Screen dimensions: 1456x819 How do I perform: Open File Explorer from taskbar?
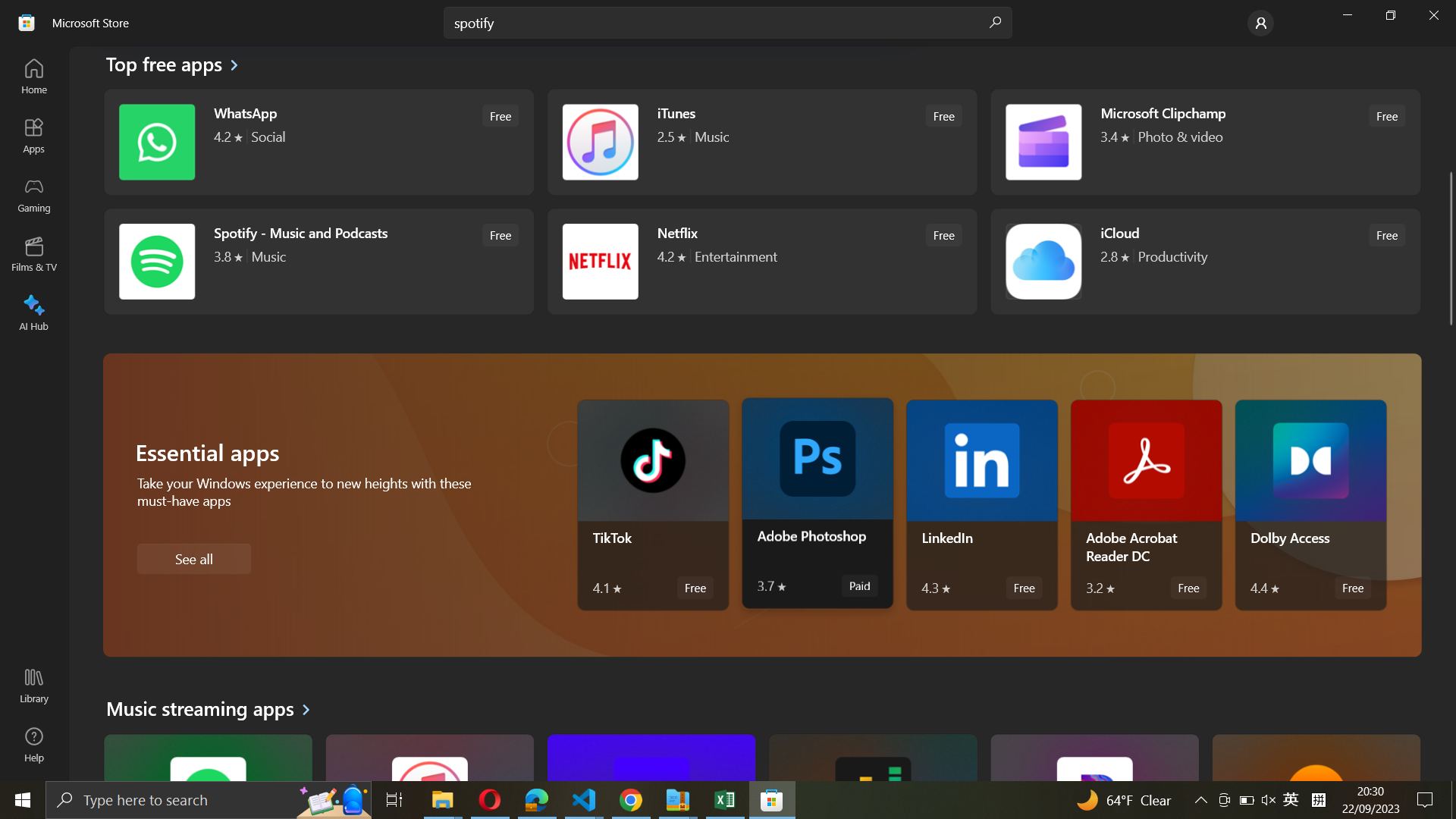tap(442, 800)
